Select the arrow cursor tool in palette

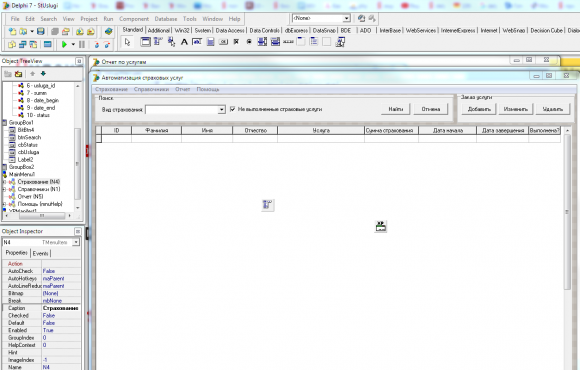click(128, 42)
